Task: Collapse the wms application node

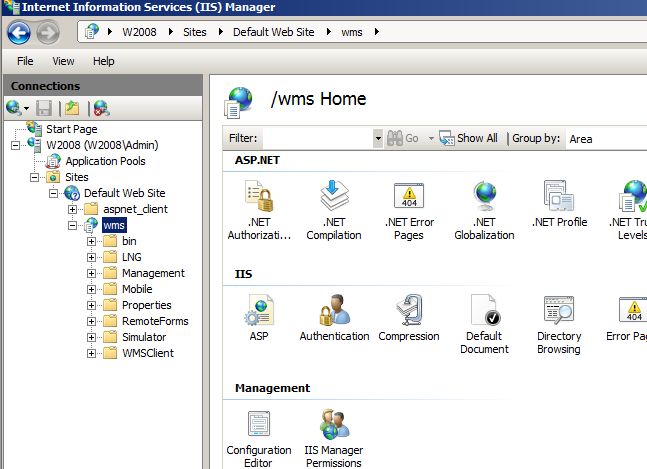Action: pos(72,225)
